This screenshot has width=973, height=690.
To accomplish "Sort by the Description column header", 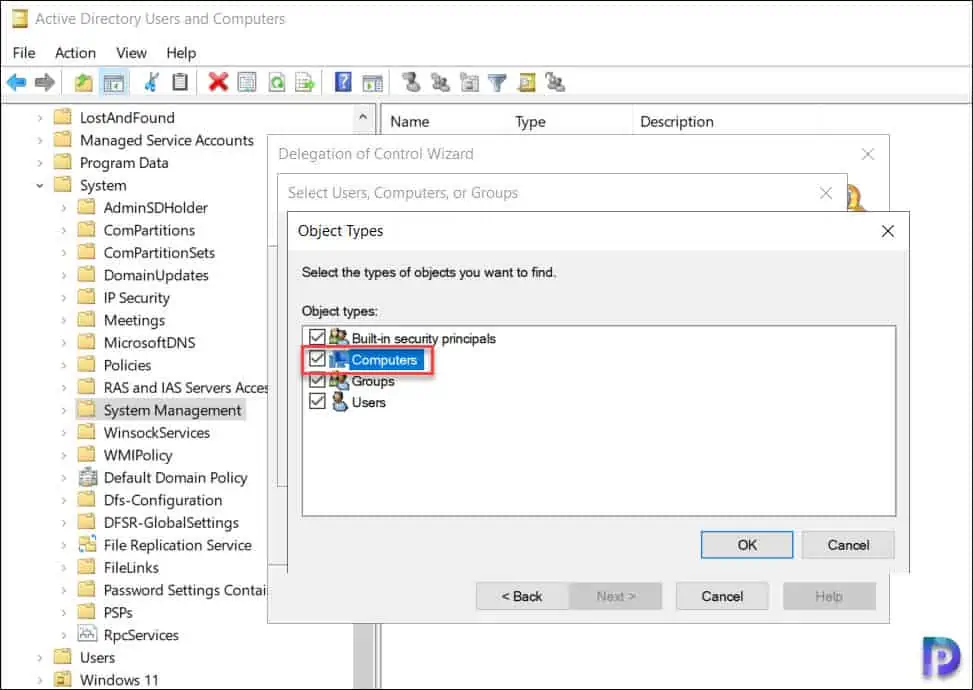I will [x=676, y=122].
